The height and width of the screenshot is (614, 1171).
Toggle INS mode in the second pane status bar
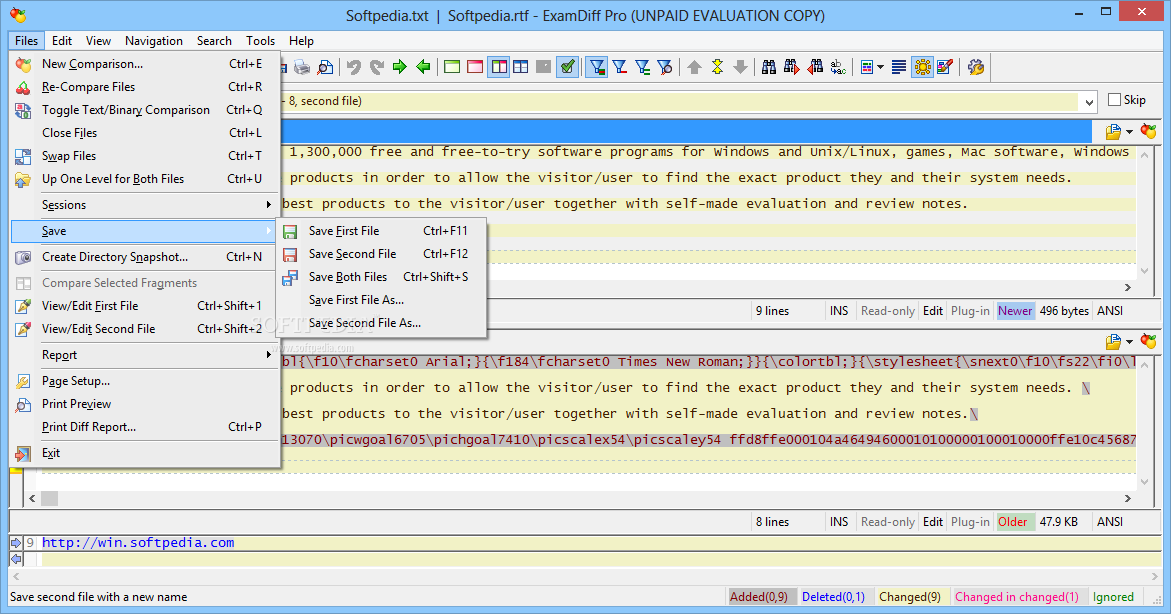pos(839,522)
